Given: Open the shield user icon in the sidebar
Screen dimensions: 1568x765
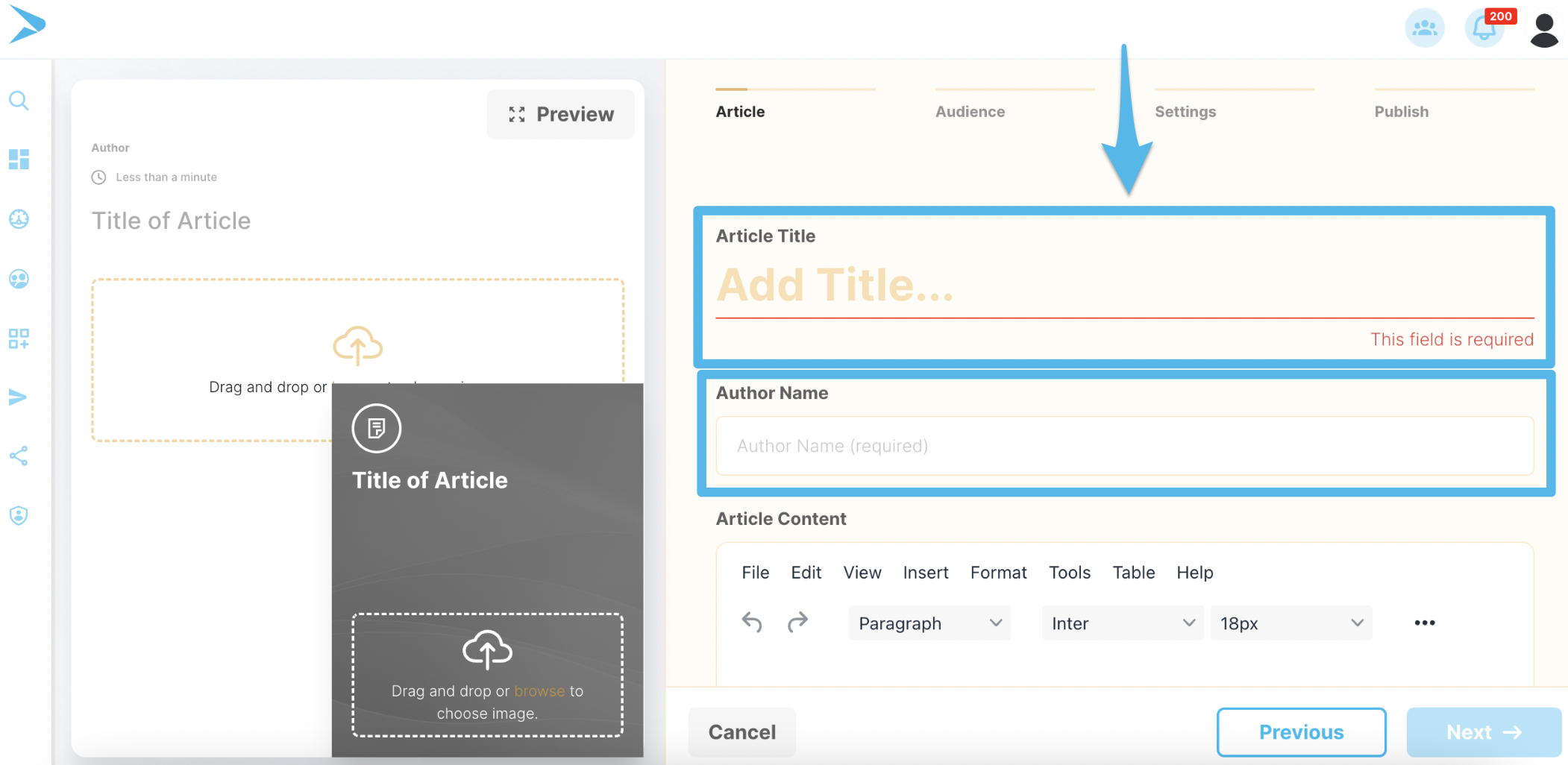Looking at the screenshot, I should click(19, 515).
